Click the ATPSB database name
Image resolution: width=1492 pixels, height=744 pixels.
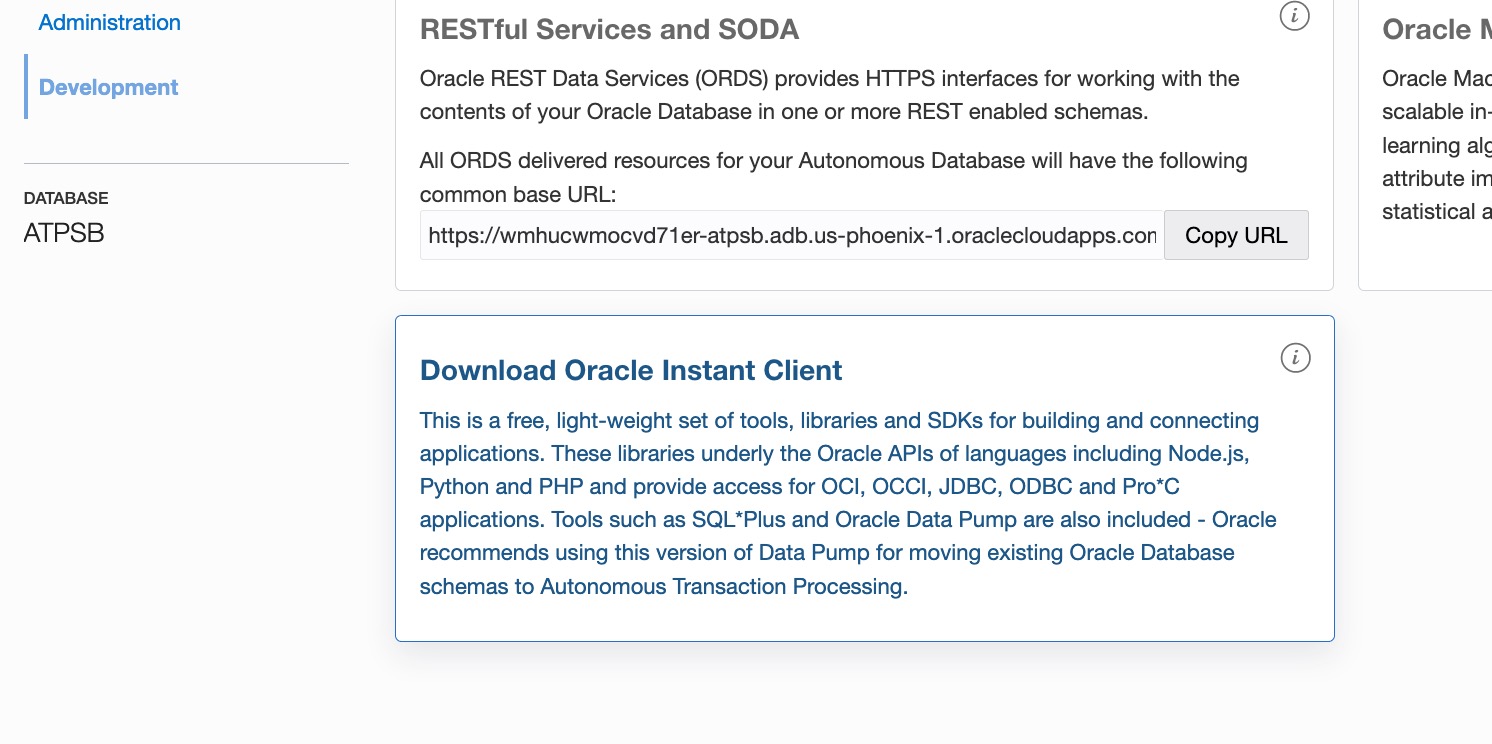[64, 233]
